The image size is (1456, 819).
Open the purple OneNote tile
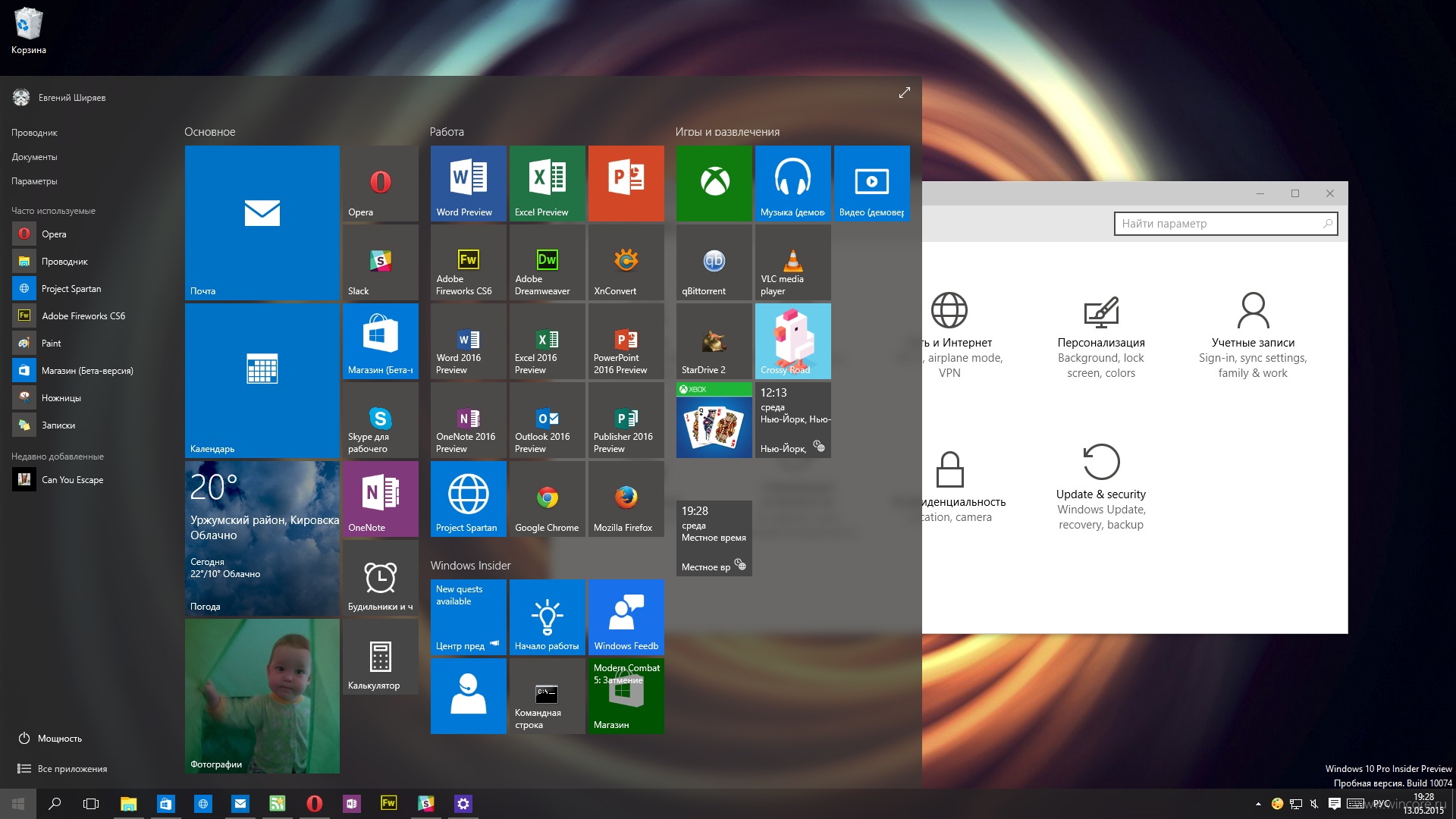[x=380, y=499]
